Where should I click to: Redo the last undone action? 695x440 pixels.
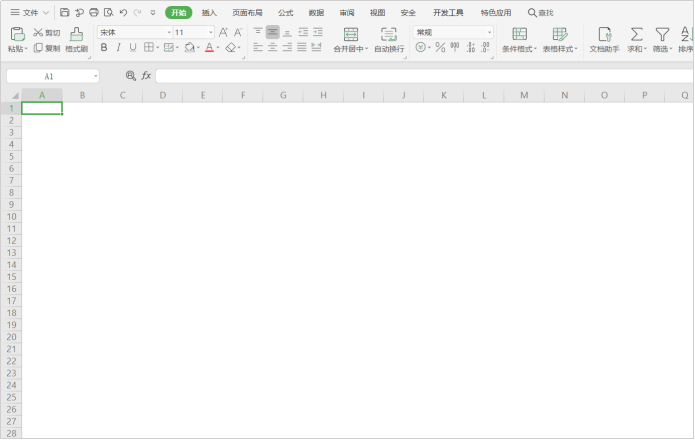pos(137,12)
